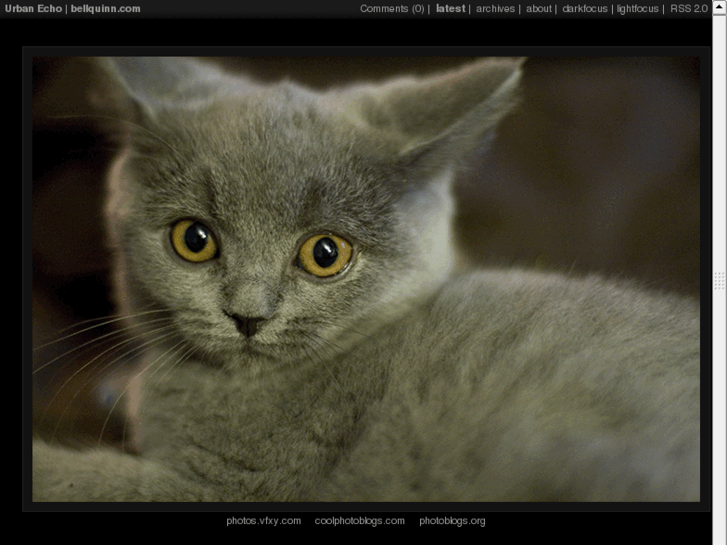This screenshot has height=545, width=727.
Task: Visit the photos.vfxy.com footer link
Action: [263, 521]
